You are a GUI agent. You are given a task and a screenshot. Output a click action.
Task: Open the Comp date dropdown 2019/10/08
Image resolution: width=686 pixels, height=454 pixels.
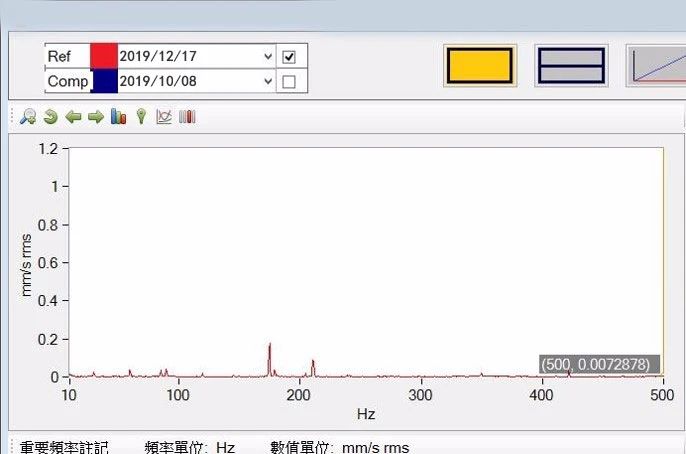coord(267,82)
